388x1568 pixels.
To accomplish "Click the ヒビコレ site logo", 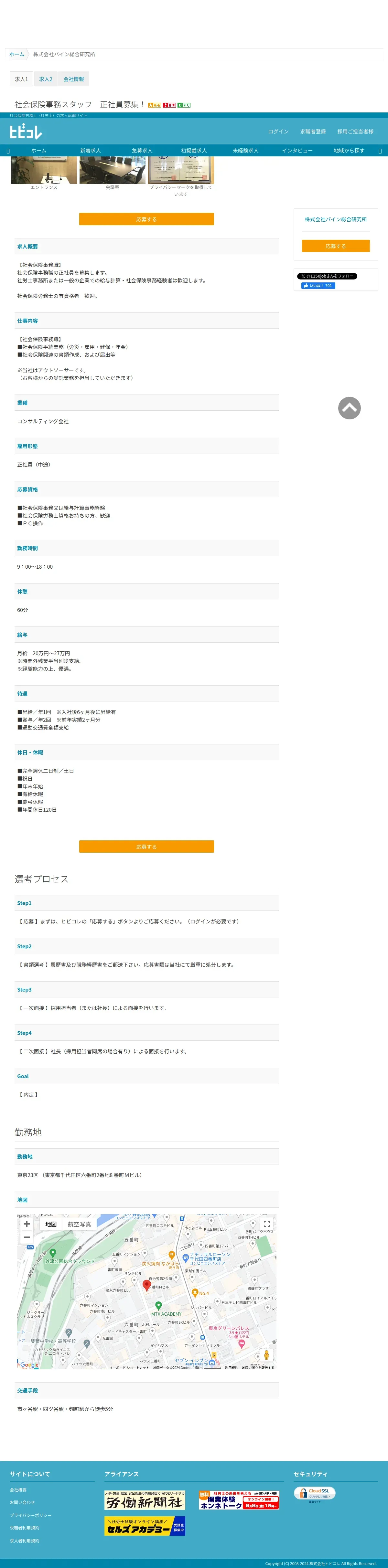I will (26, 132).
